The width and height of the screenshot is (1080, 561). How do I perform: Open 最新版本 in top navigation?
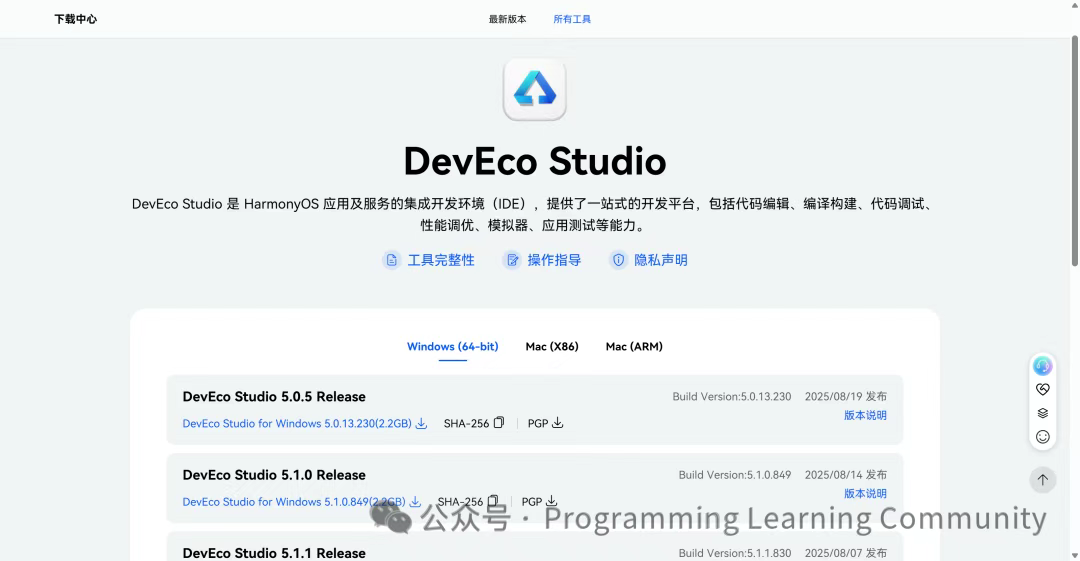(508, 19)
